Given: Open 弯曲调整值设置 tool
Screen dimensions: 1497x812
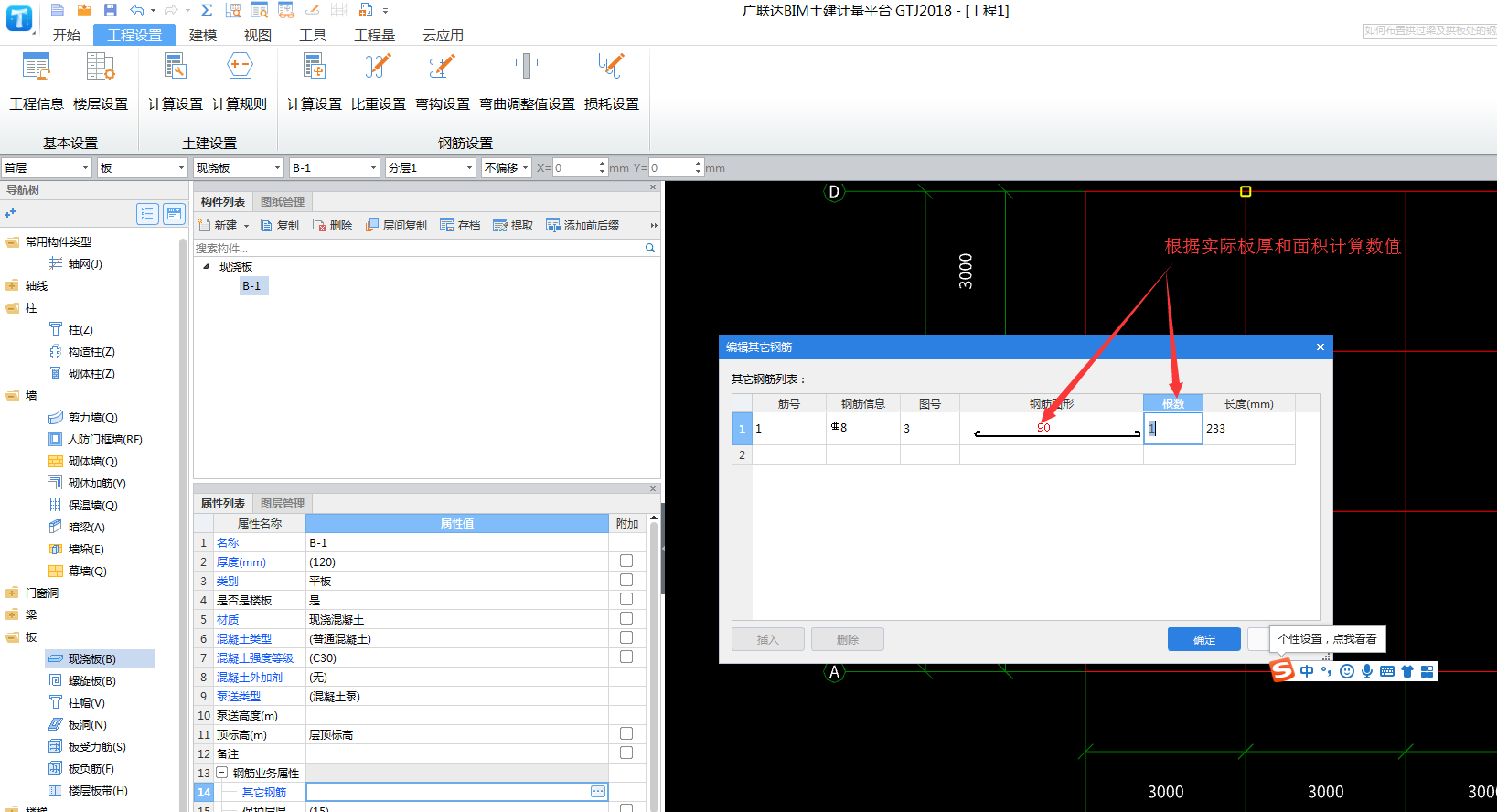Looking at the screenshot, I should coord(527,82).
